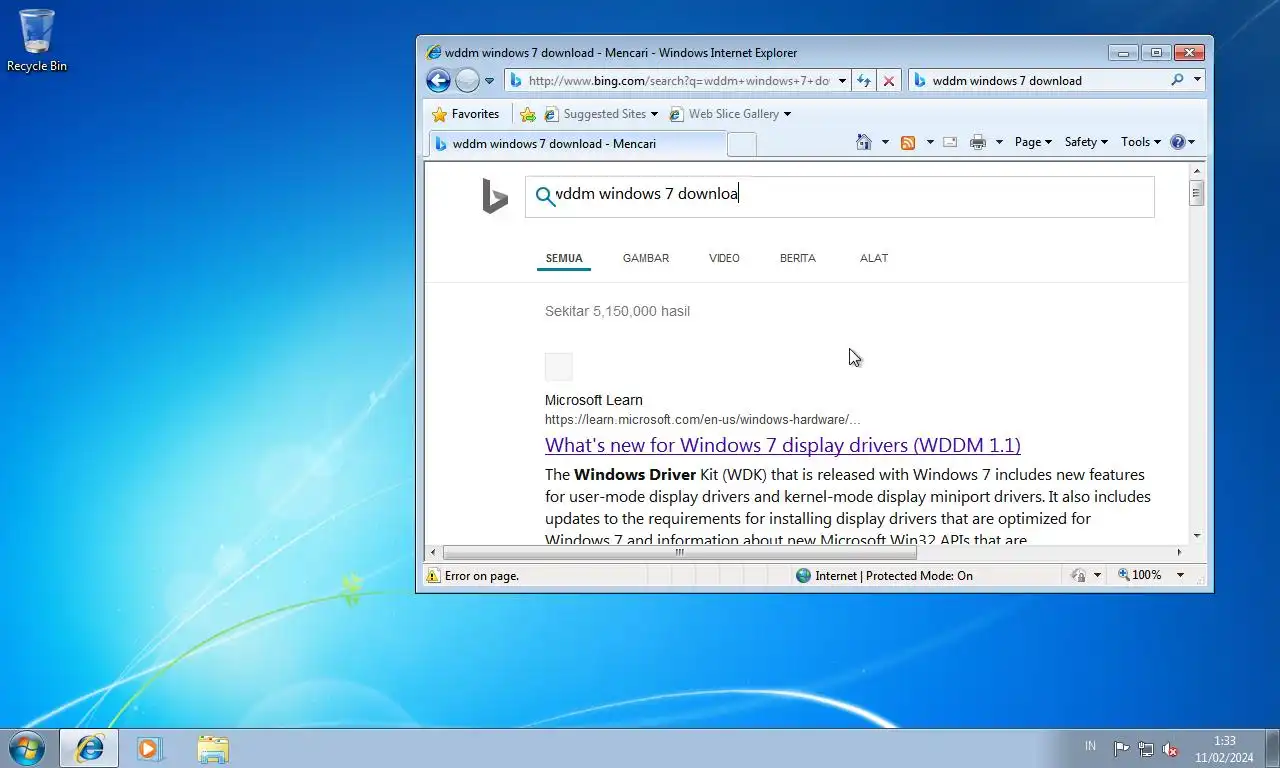1280x768 pixels.
Task: Open the Windows Start button
Action: coord(27,748)
